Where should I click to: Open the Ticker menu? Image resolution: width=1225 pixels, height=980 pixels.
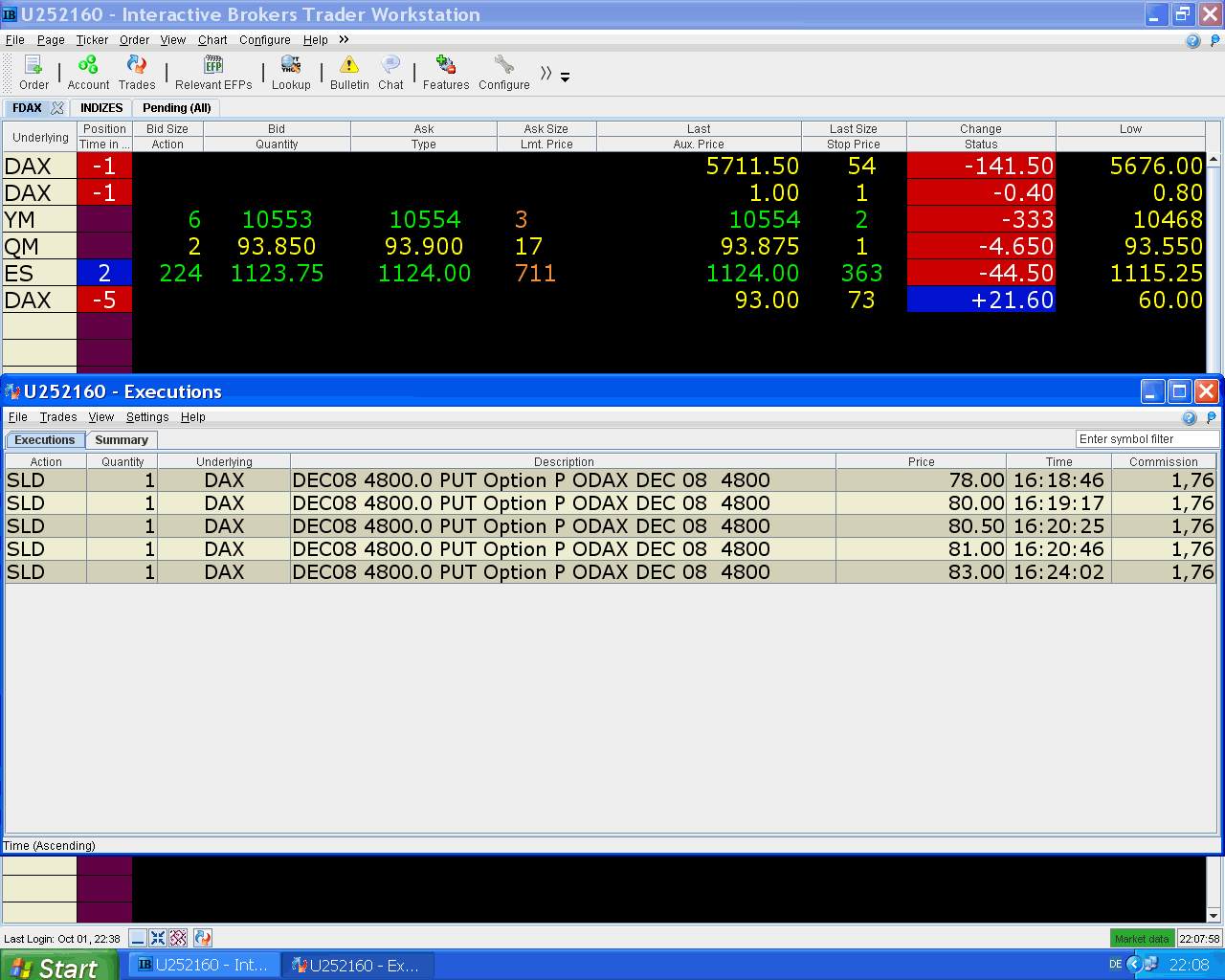tap(92, 40)
